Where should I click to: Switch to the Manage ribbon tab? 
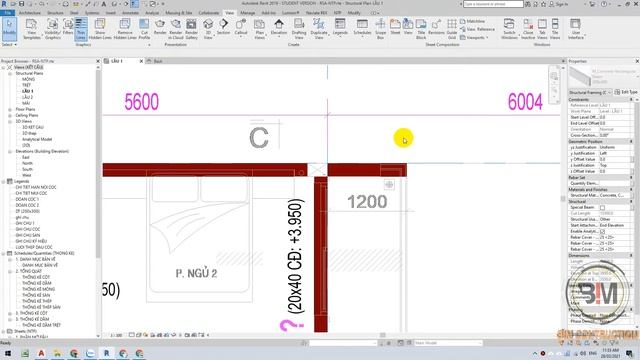[247, 13]
